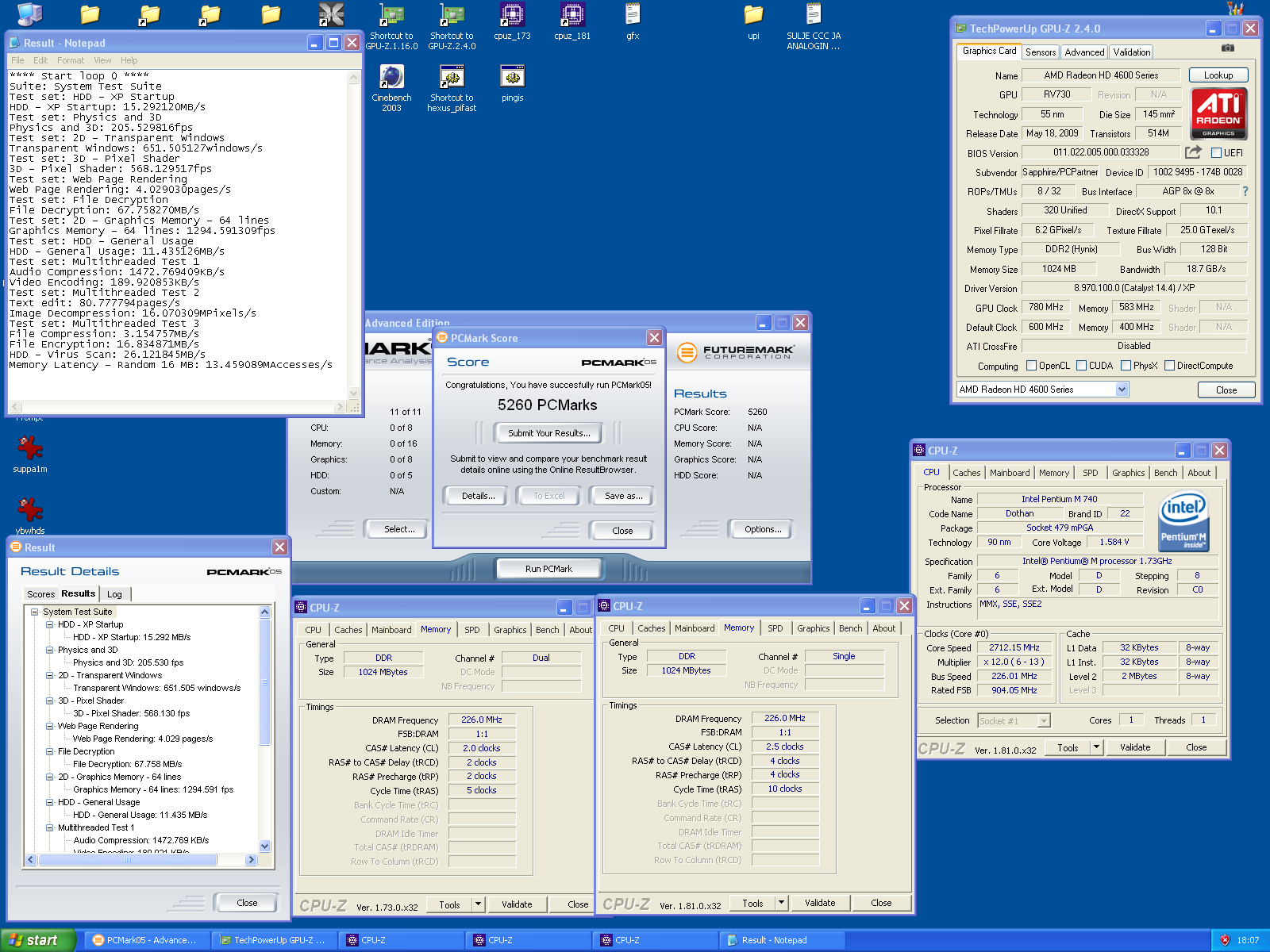
Task: Click Submit Your Results button
Action: pyautogui.click(x=548, y=433)
